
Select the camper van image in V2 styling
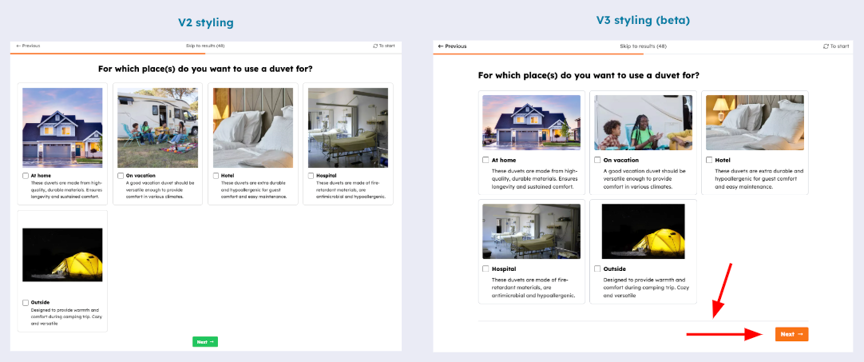[x=158, y=128]
